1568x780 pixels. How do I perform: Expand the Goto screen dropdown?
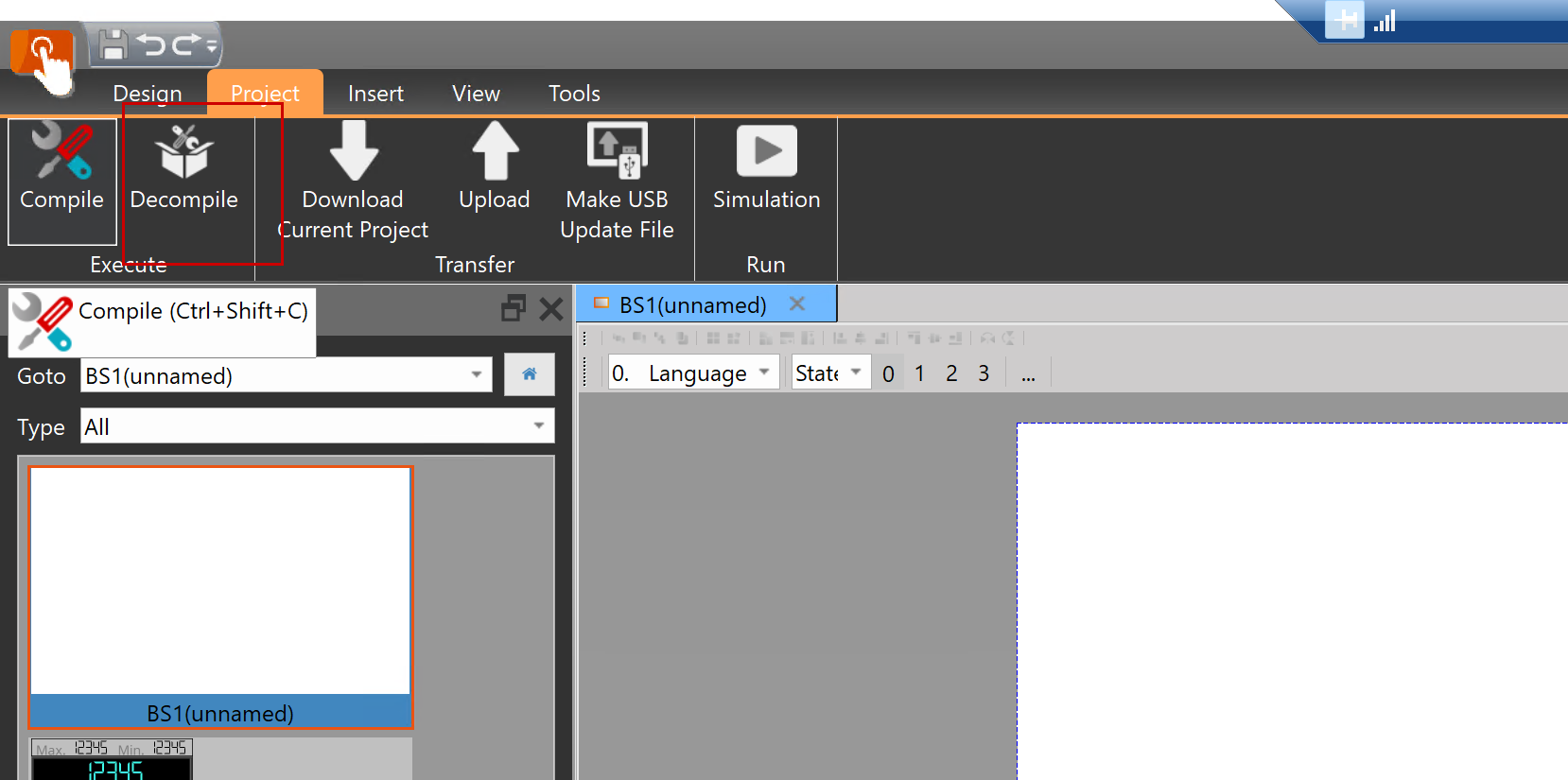pyautogui.click(x=477, y=375)
